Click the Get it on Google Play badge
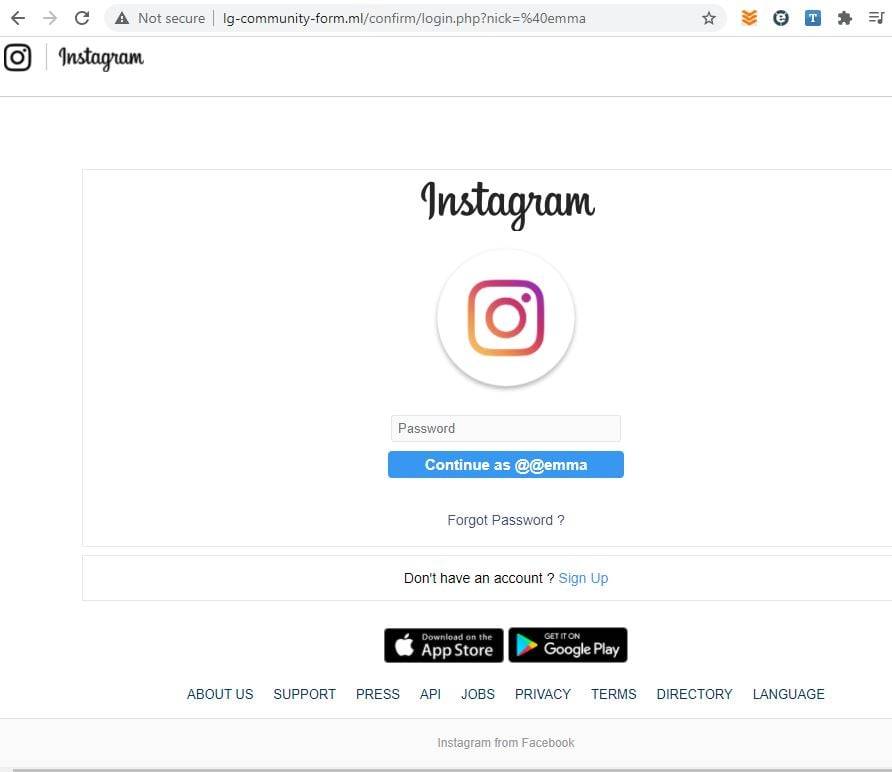Screen dimensions: 892x772 pos(568,645)
